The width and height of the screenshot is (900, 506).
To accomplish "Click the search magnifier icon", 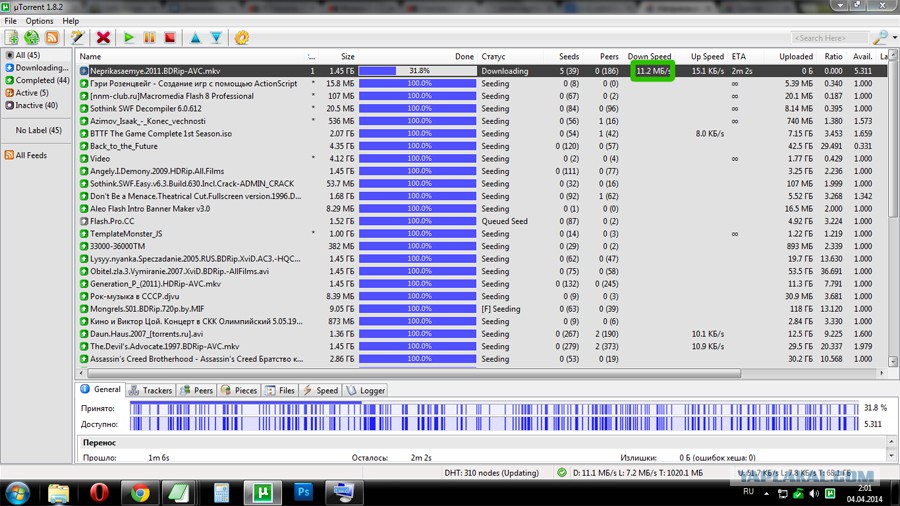I will click(880, 38).
